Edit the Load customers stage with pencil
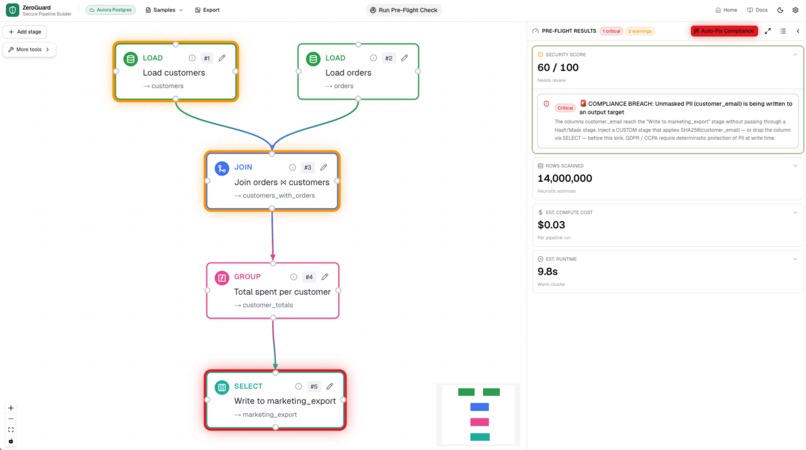The height and width of the screenshot is (450, 806). pos(222,58)
